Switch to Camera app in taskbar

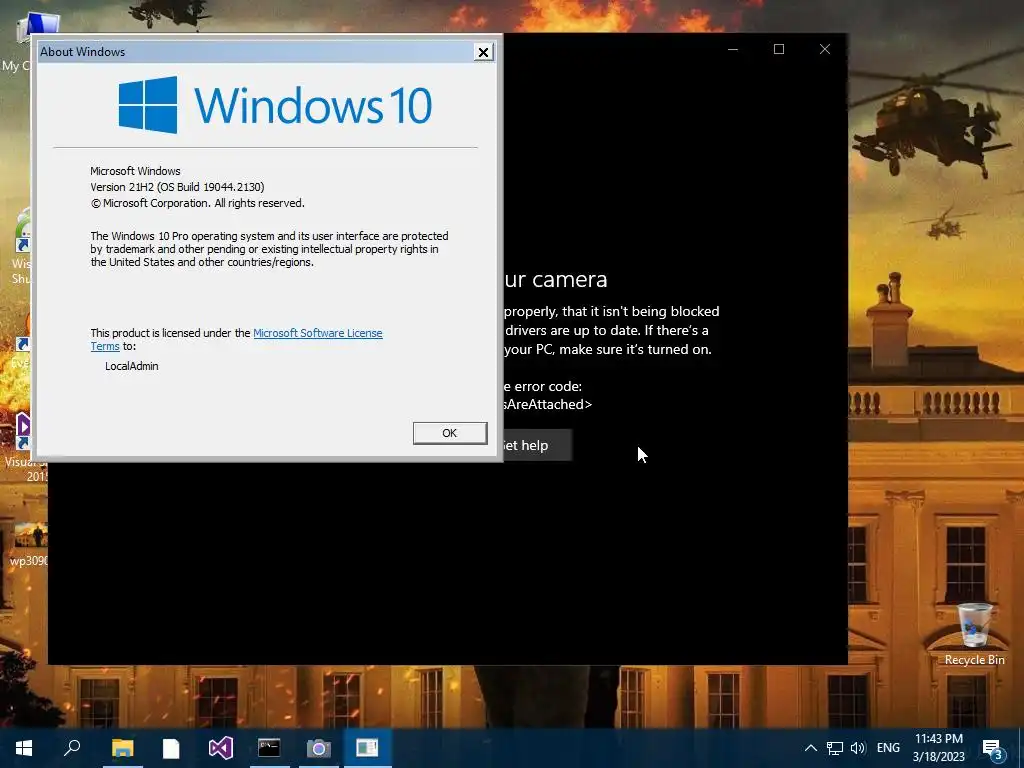(x=318, y=748)
